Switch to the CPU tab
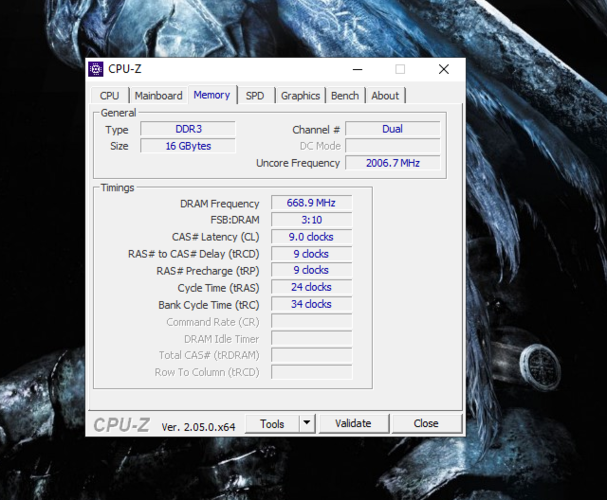 tap(110, 96)
